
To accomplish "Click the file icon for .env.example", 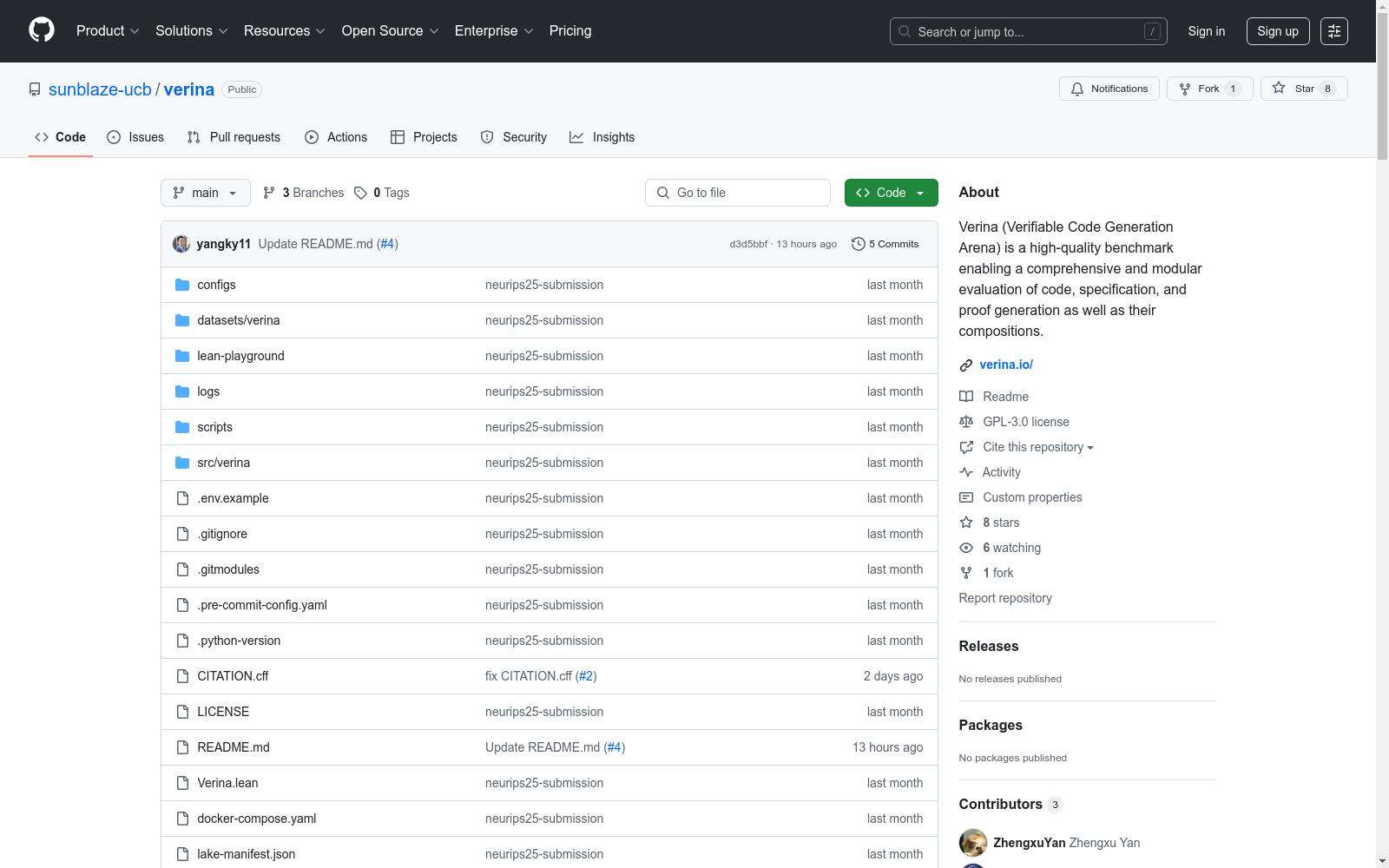I will [182, 498].
